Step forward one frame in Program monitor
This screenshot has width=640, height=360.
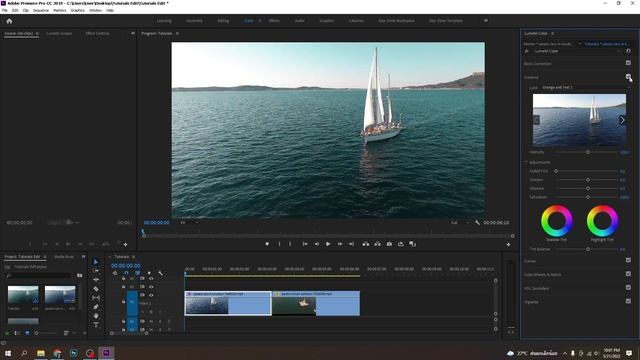click(x=340, y=244)
